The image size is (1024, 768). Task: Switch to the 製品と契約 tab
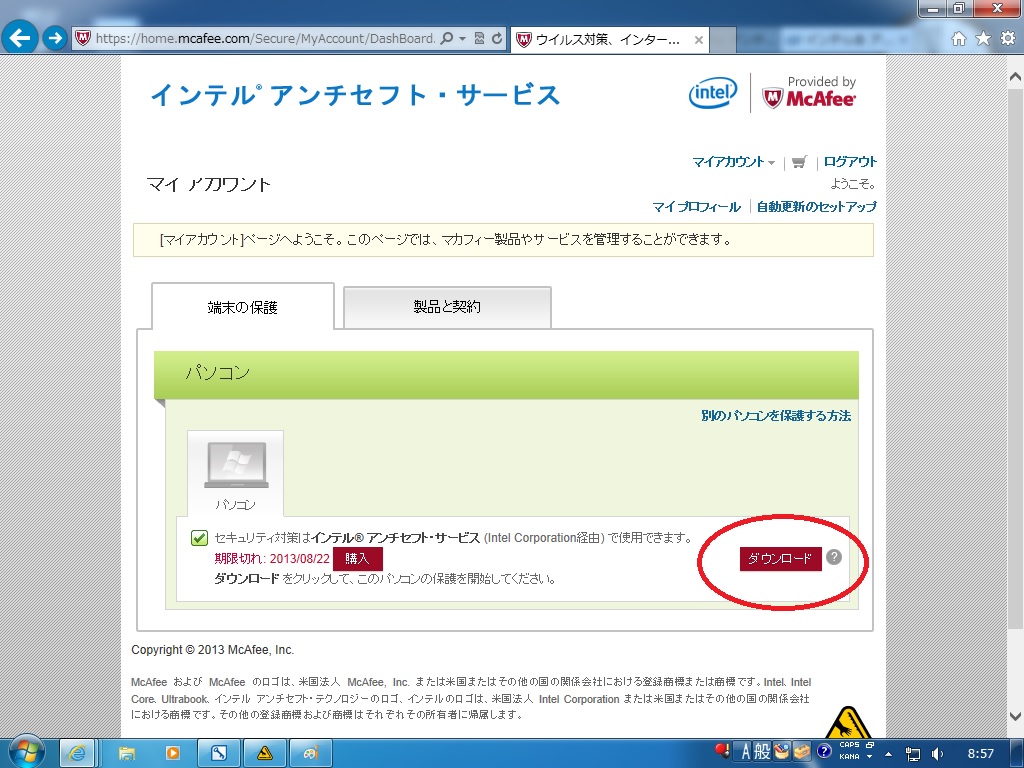(447, 307)
